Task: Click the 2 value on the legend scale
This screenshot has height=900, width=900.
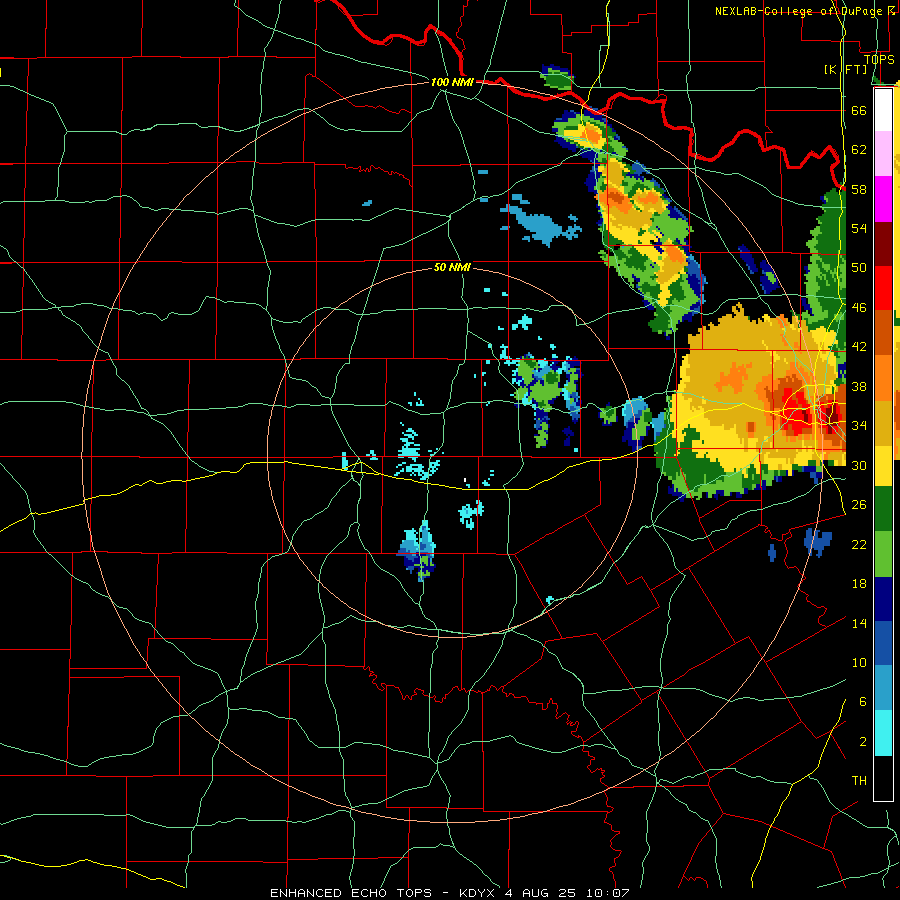Action: pos(863,742)
